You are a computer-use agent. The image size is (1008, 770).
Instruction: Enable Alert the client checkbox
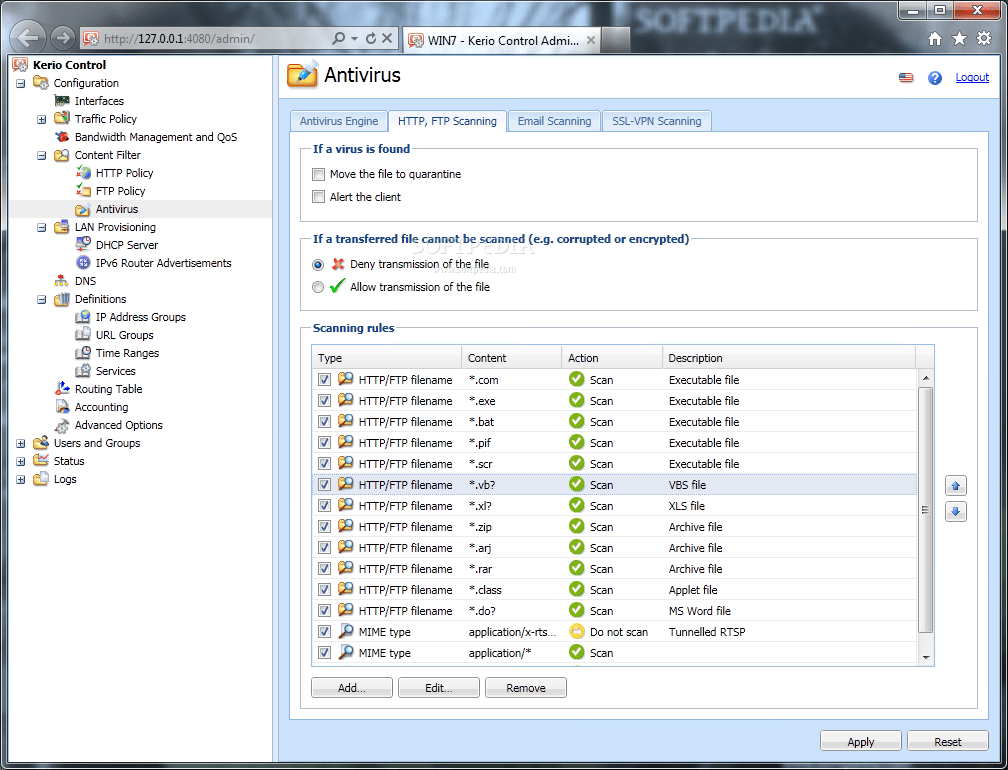[x=318, y=197]
